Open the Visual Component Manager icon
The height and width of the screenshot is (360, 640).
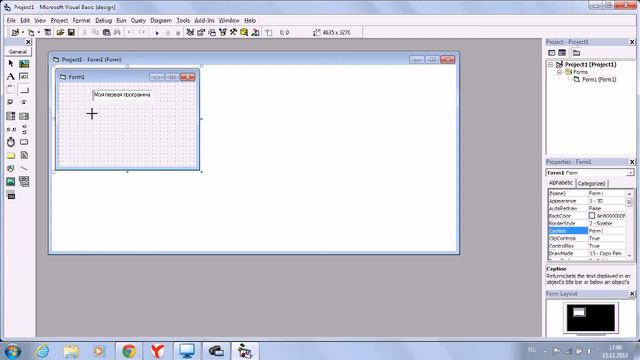pos(255,32)
